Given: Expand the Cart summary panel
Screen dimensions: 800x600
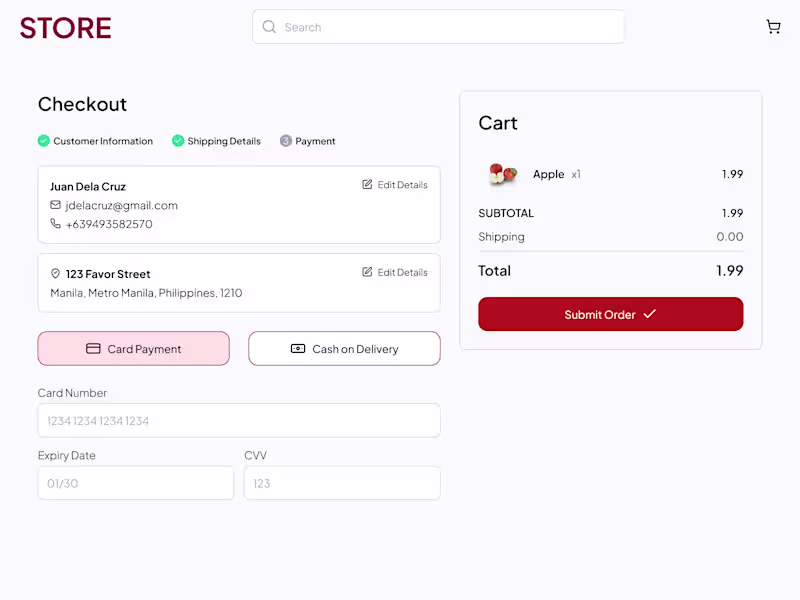Looking at the screenshot, I should click(x=497, y=123).
